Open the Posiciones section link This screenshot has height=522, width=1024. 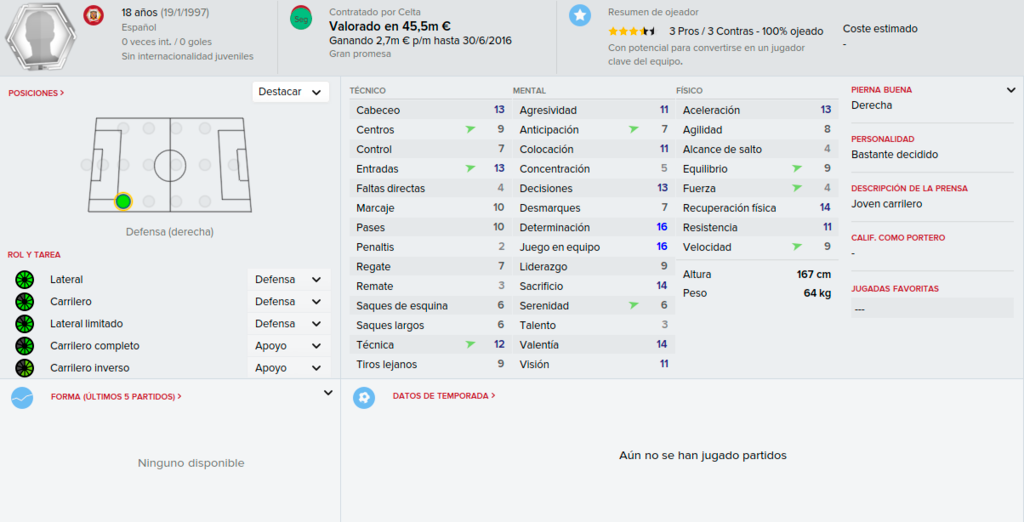(36, 93)
